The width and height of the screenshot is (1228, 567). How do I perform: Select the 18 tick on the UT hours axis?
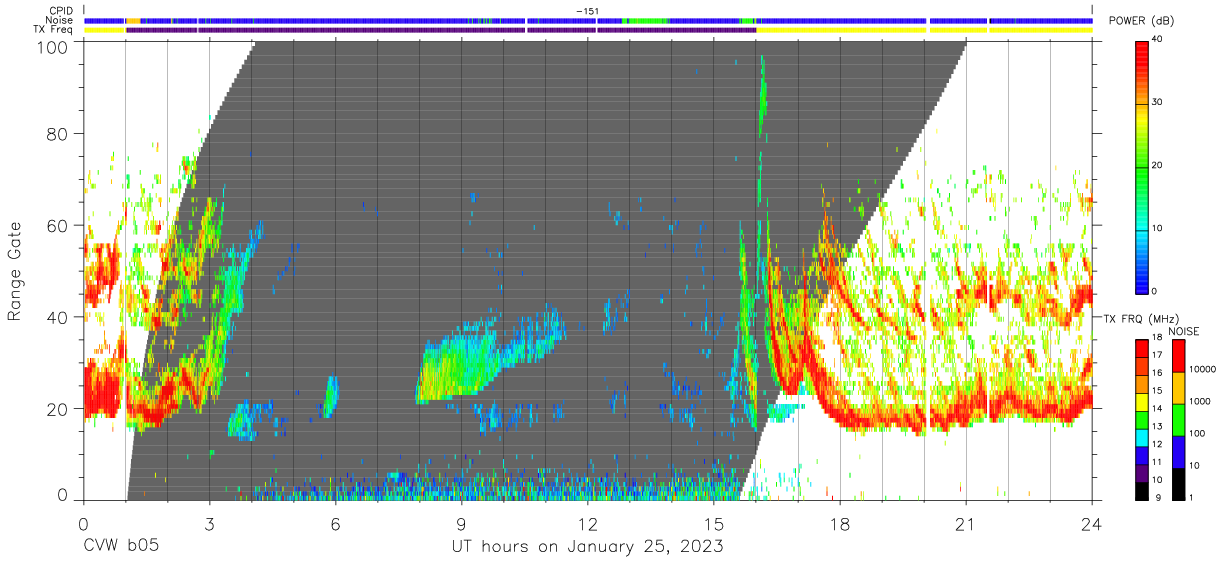(x=839, y=523)
